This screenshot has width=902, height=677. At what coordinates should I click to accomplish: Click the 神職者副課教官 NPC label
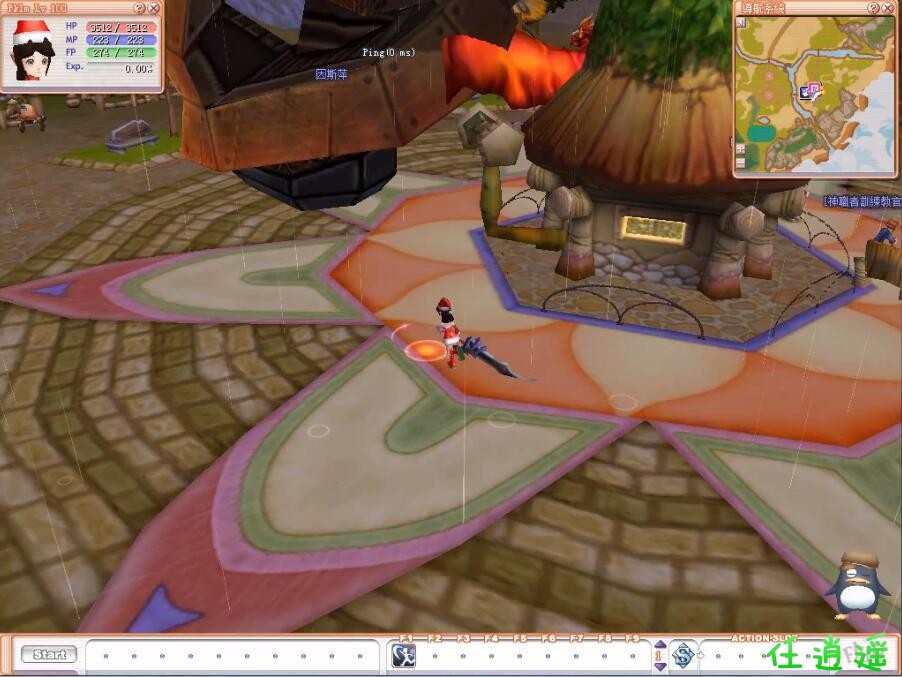coord(862,201)
